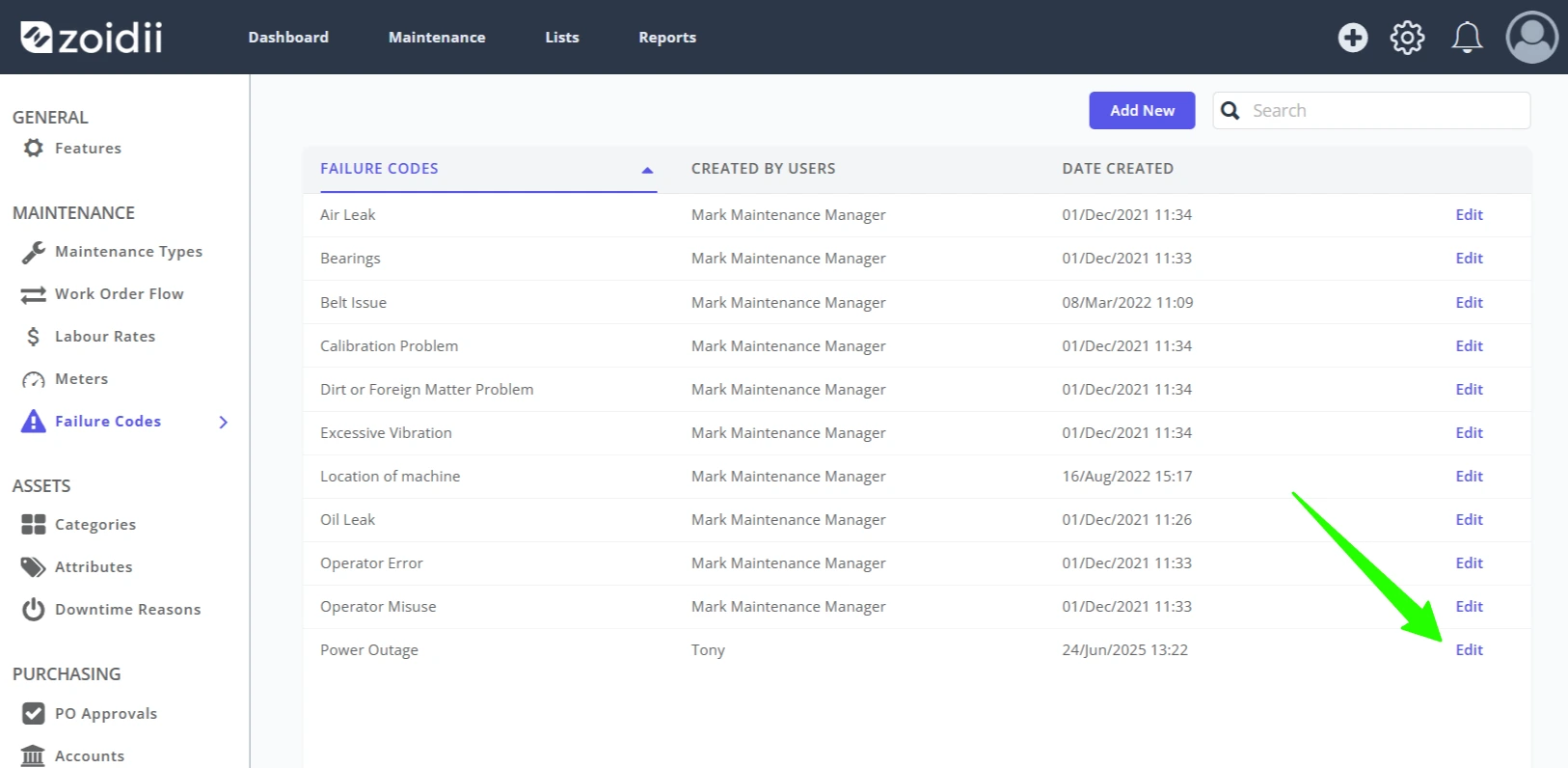The image size is (1568, 768).
Task: Edit the Air Leak failure code
Action: coord(1469,215)
